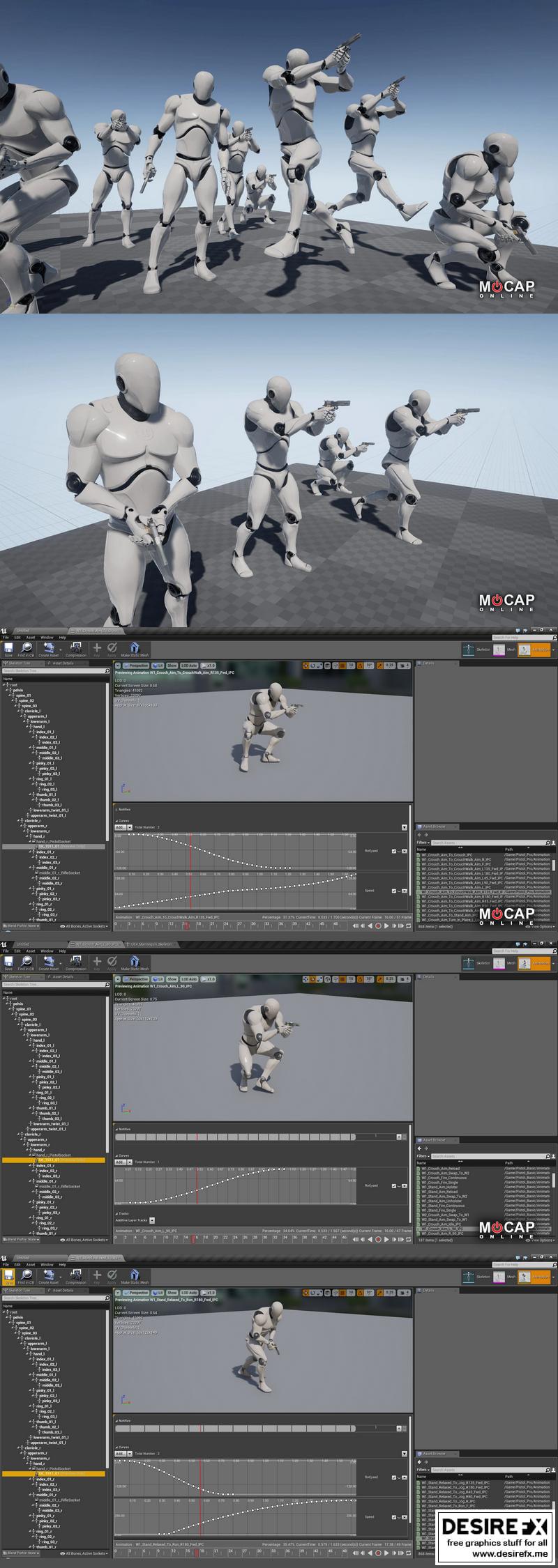Image resolution: width=558 pixels, height=1568 pixels.
Task: Click Save in the Crouch_Aim_L_90 animation editor
Action: (x=8, y=964)
